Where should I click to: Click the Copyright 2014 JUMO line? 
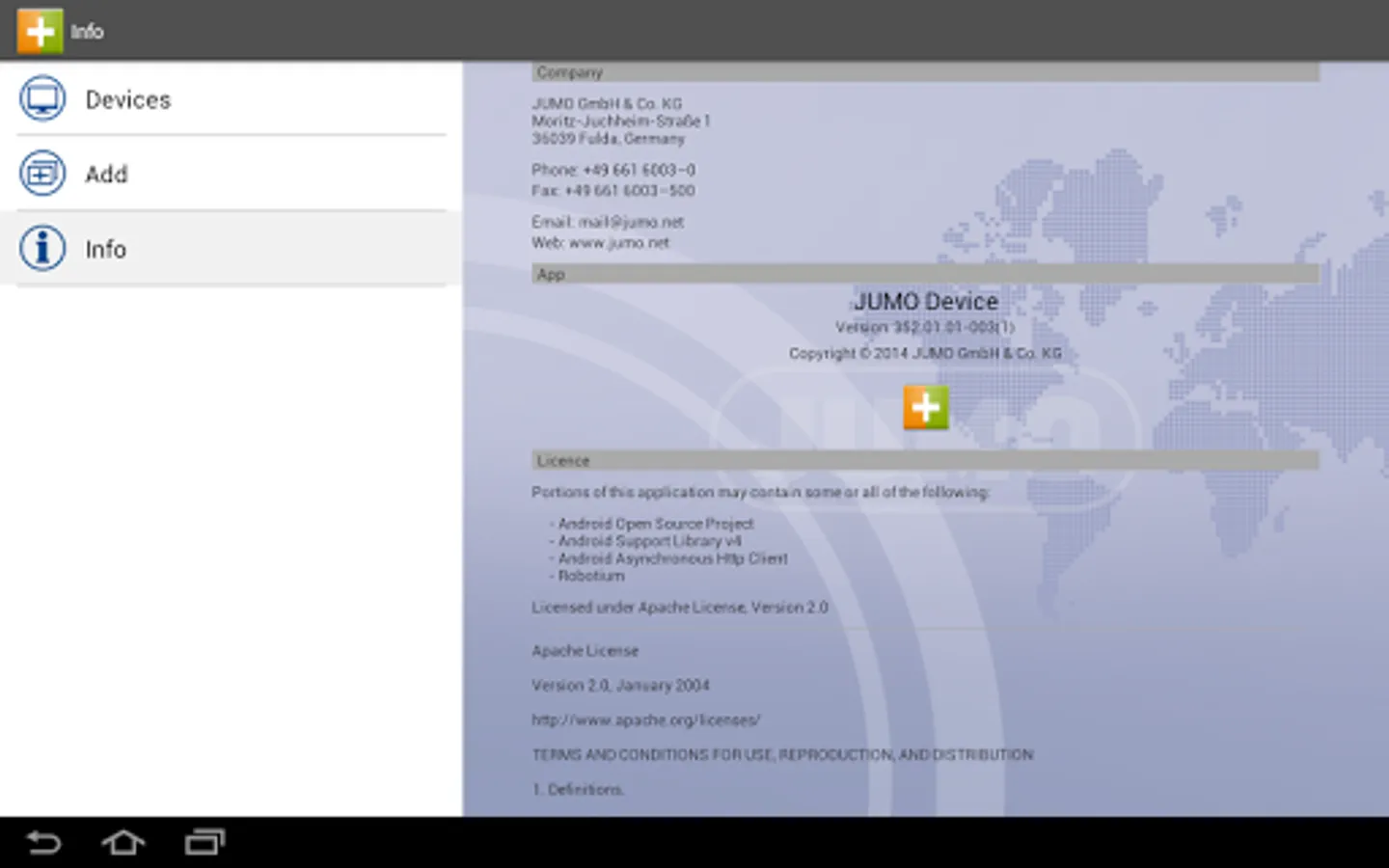(925, 353)
